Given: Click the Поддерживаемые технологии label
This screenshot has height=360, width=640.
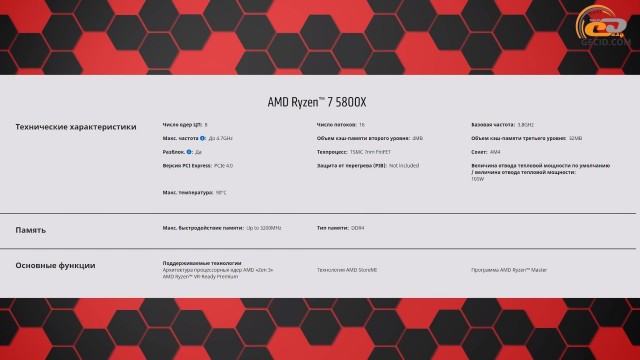Looking at the screenshot, I should pyautogui.click(x=202, y=263).
